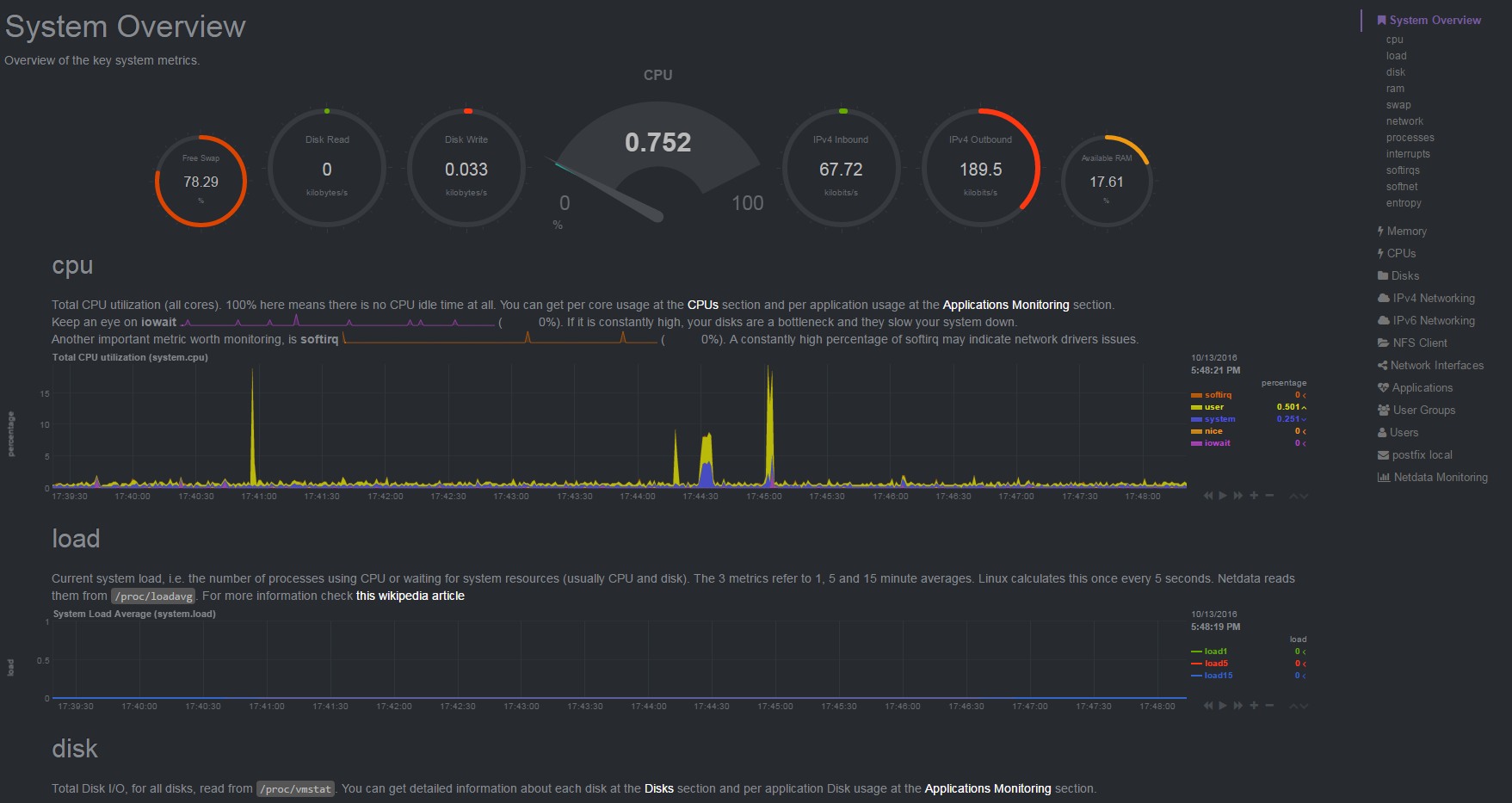
Task: Click the fast-forward icon under CPU chart
Action: (x=1238, y=496)
